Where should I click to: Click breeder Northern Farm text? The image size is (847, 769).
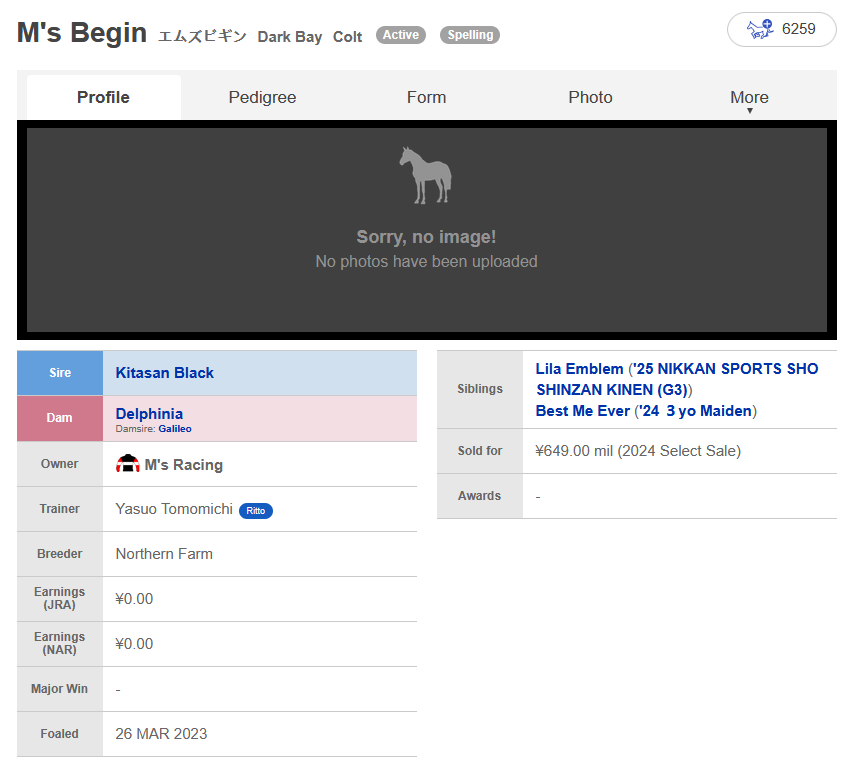pos(164,554)
